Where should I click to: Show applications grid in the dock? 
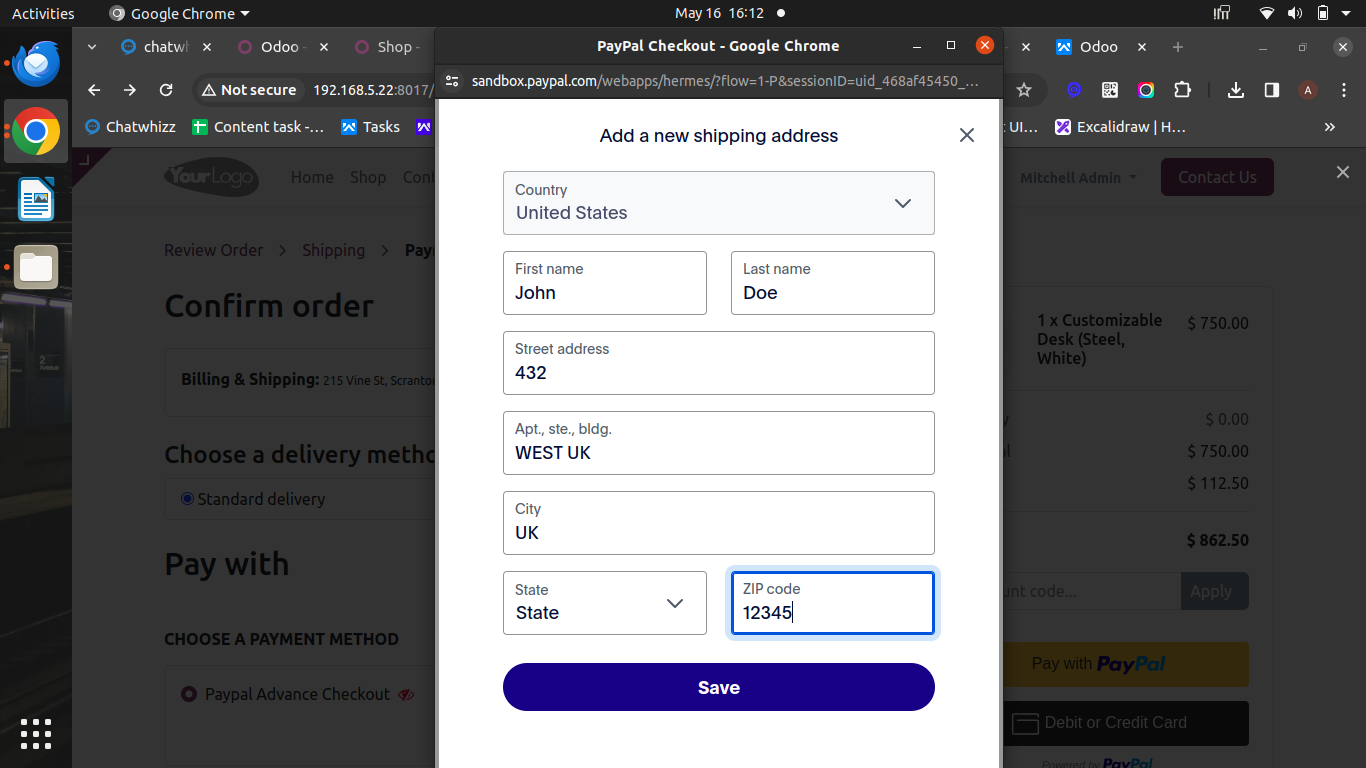tap(36, 734)
